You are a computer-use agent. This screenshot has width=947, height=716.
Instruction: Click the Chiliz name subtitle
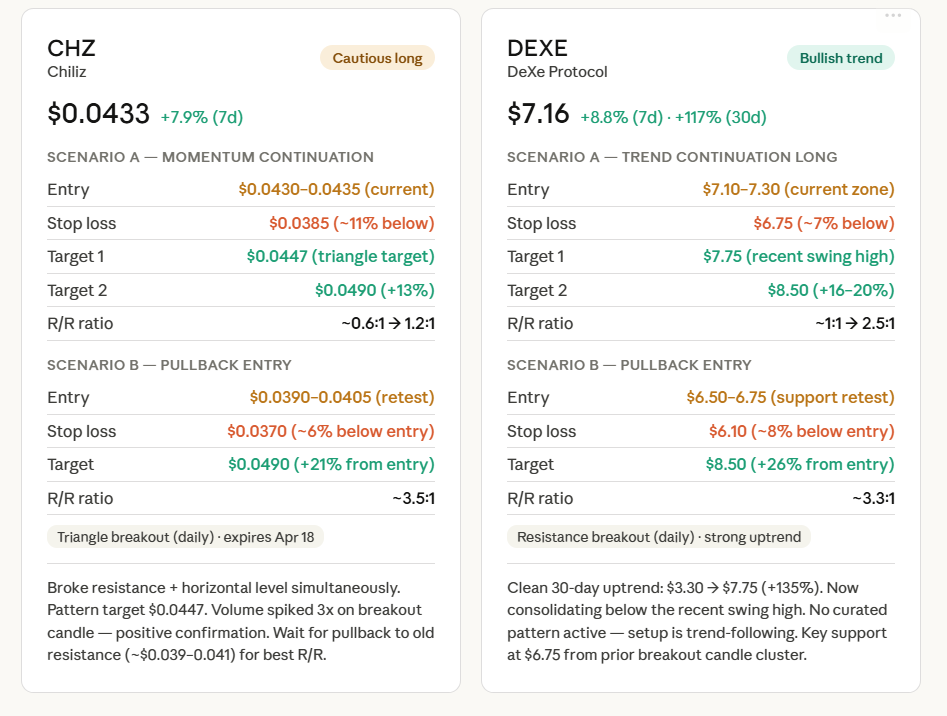click(69, 72)
